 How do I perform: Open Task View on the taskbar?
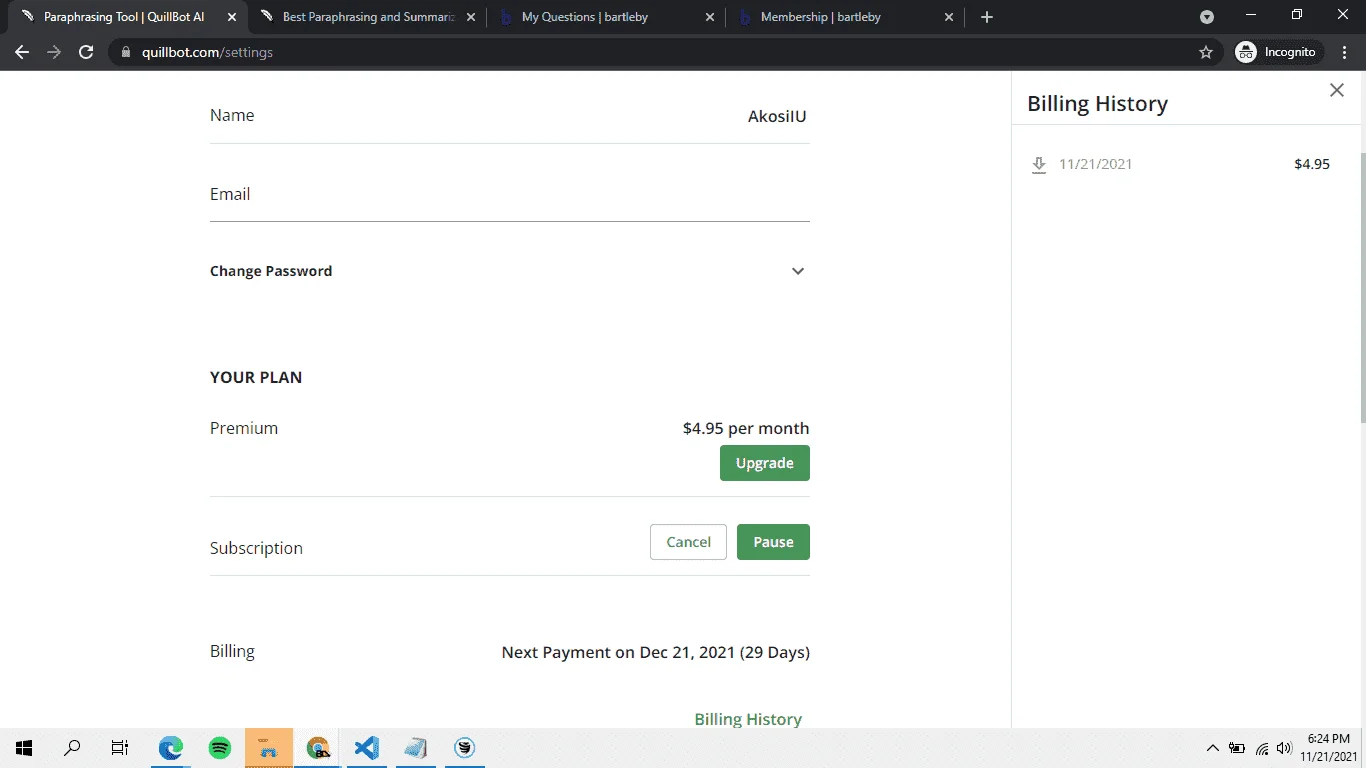[x=120, y=748]
